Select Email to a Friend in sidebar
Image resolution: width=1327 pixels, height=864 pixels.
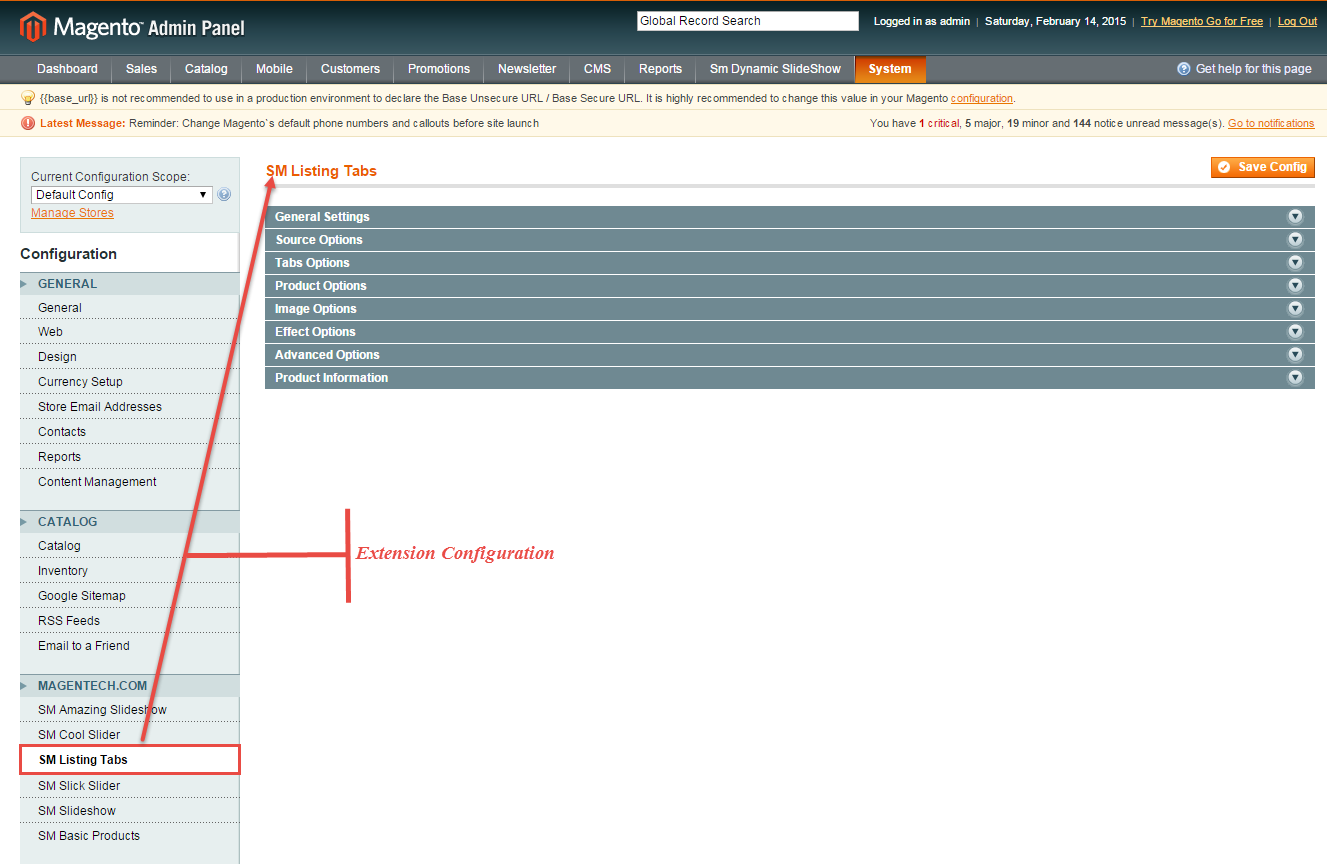[129, 646]
